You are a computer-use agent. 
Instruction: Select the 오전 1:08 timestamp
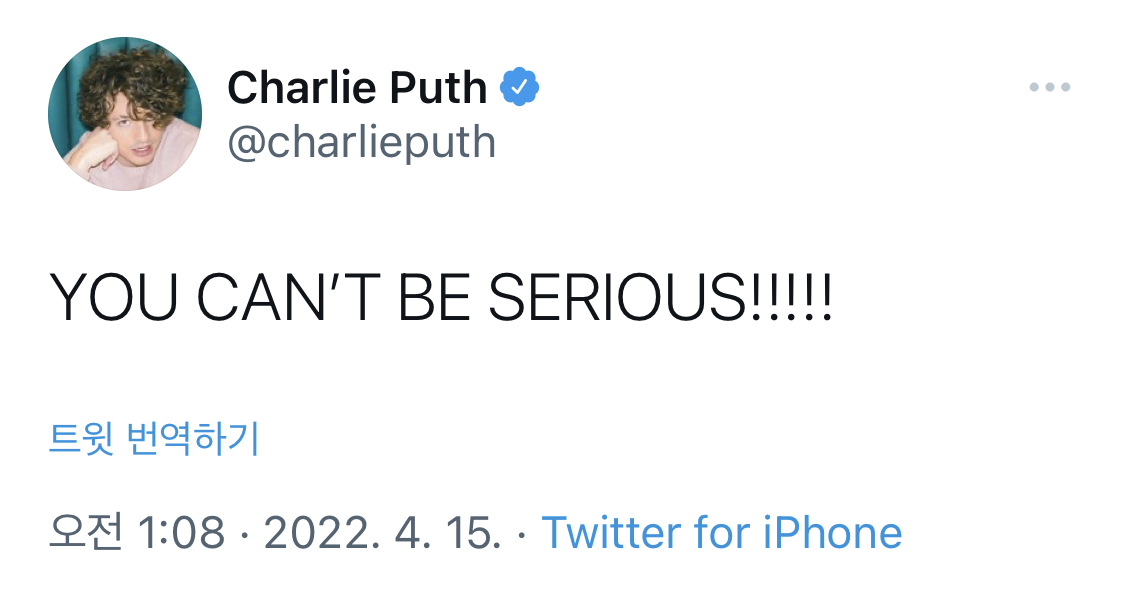[137, 533]
